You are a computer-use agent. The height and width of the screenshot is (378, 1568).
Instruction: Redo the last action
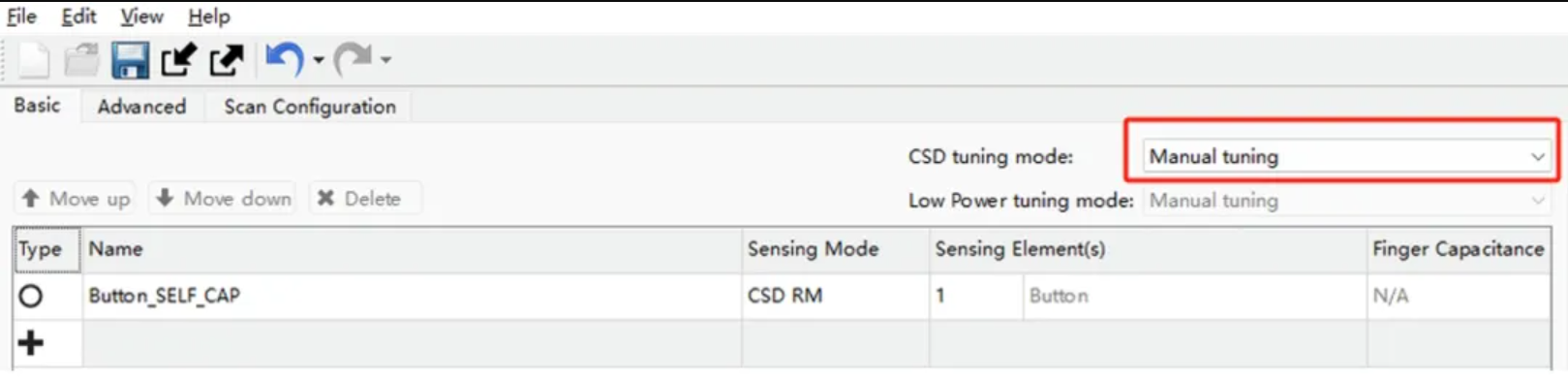click(x=353, y=60)
